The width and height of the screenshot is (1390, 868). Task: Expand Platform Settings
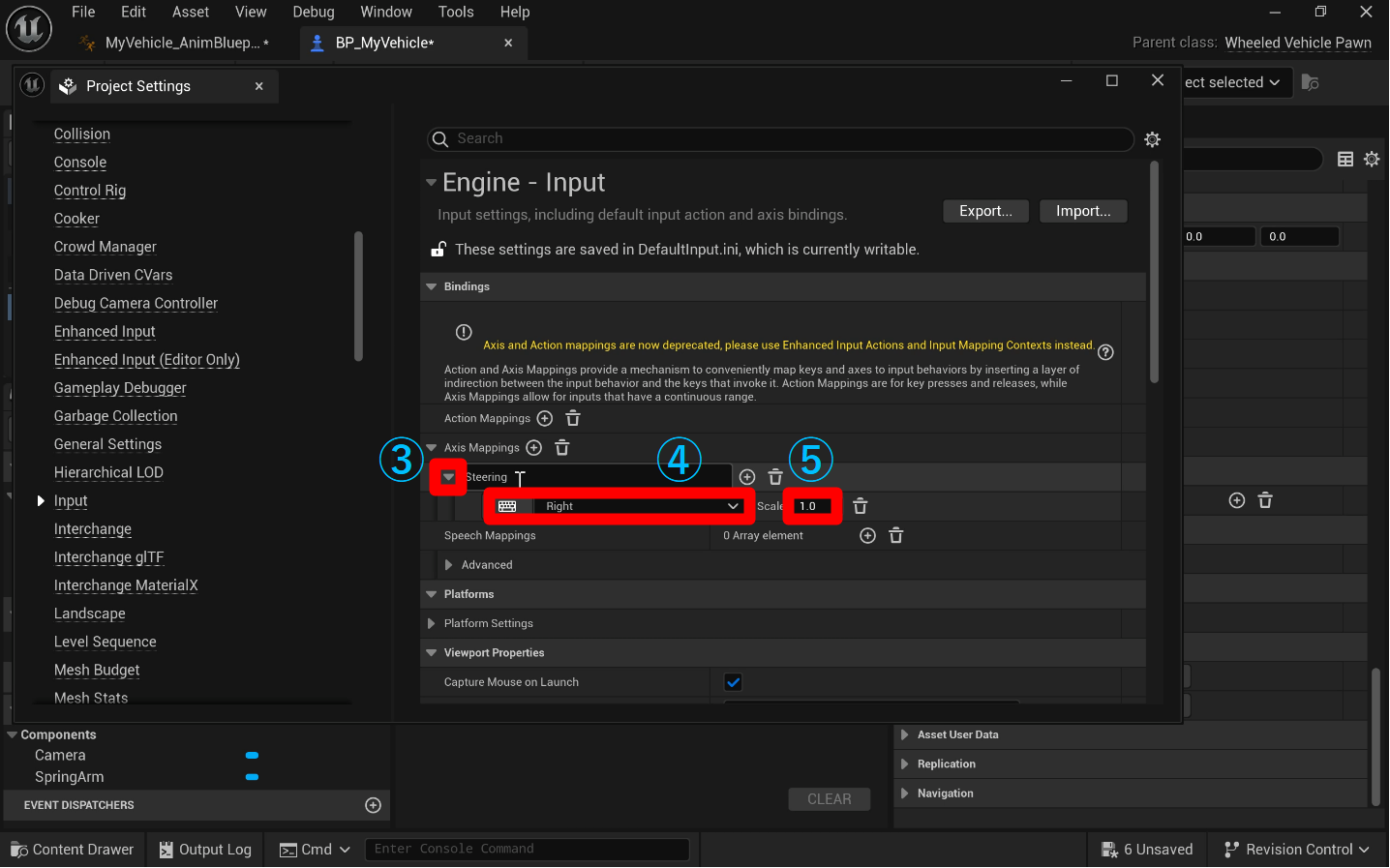[x=432, y=623]
